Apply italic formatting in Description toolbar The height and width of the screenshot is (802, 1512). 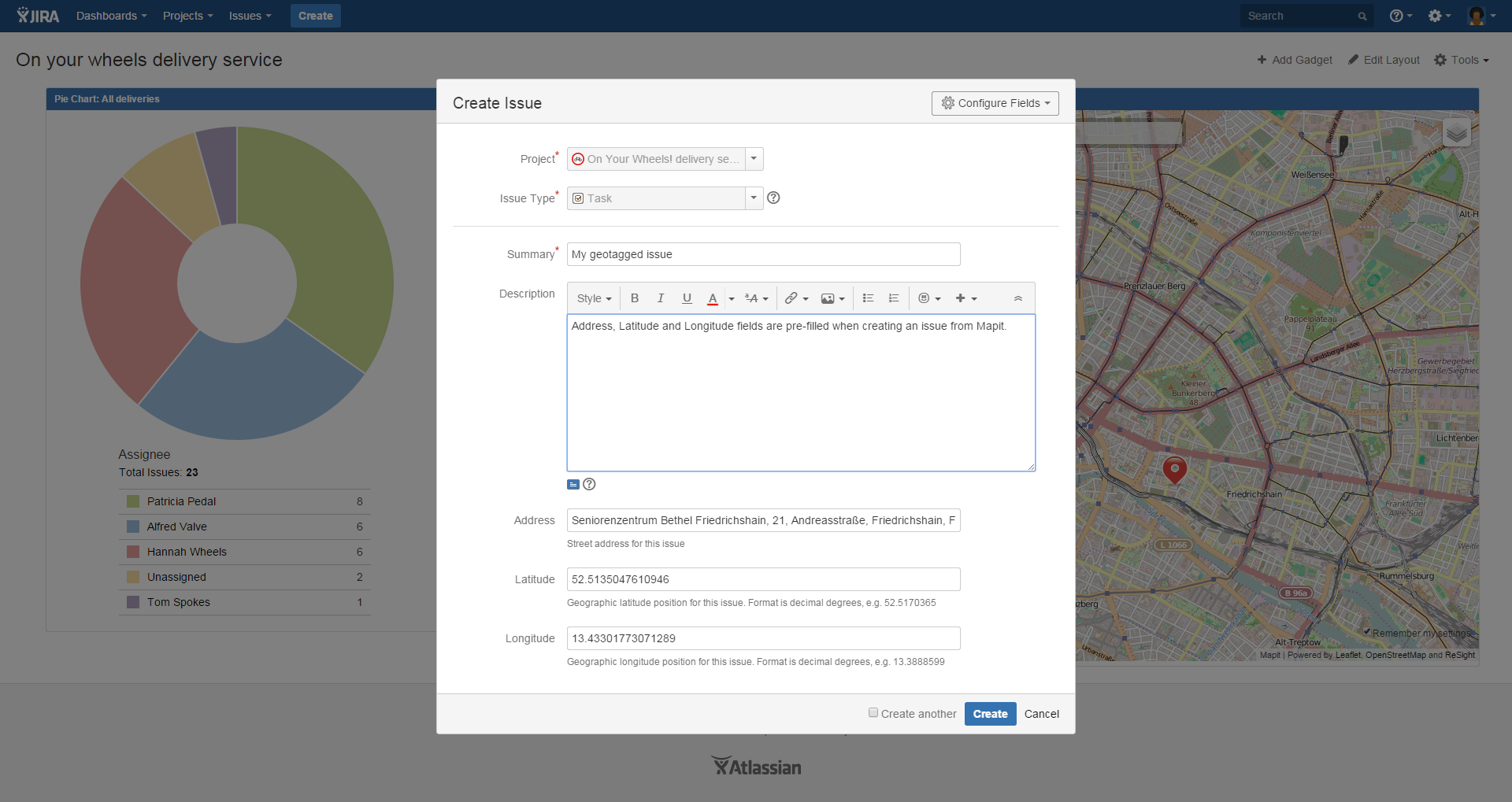pos(660,298)
